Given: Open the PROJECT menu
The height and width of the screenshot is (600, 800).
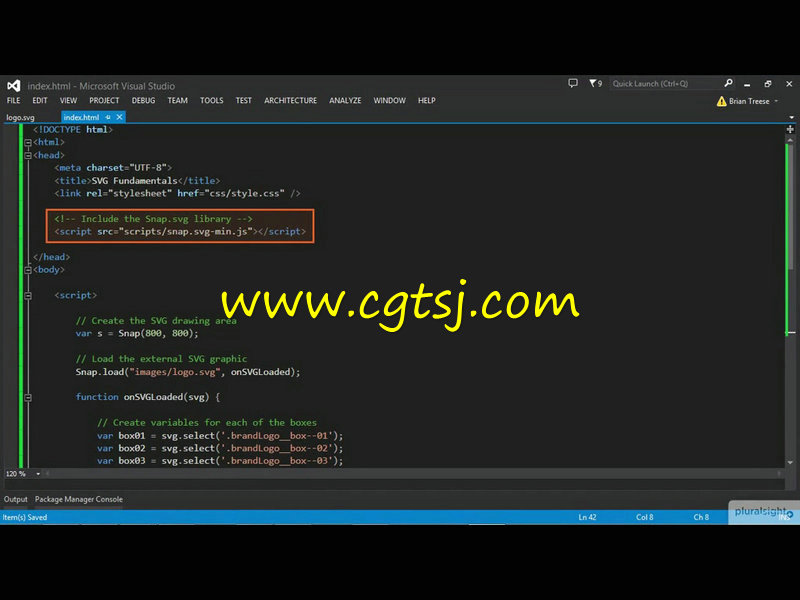Looking at the screenshot, I should pyautogui.click(x=104, y=101).
